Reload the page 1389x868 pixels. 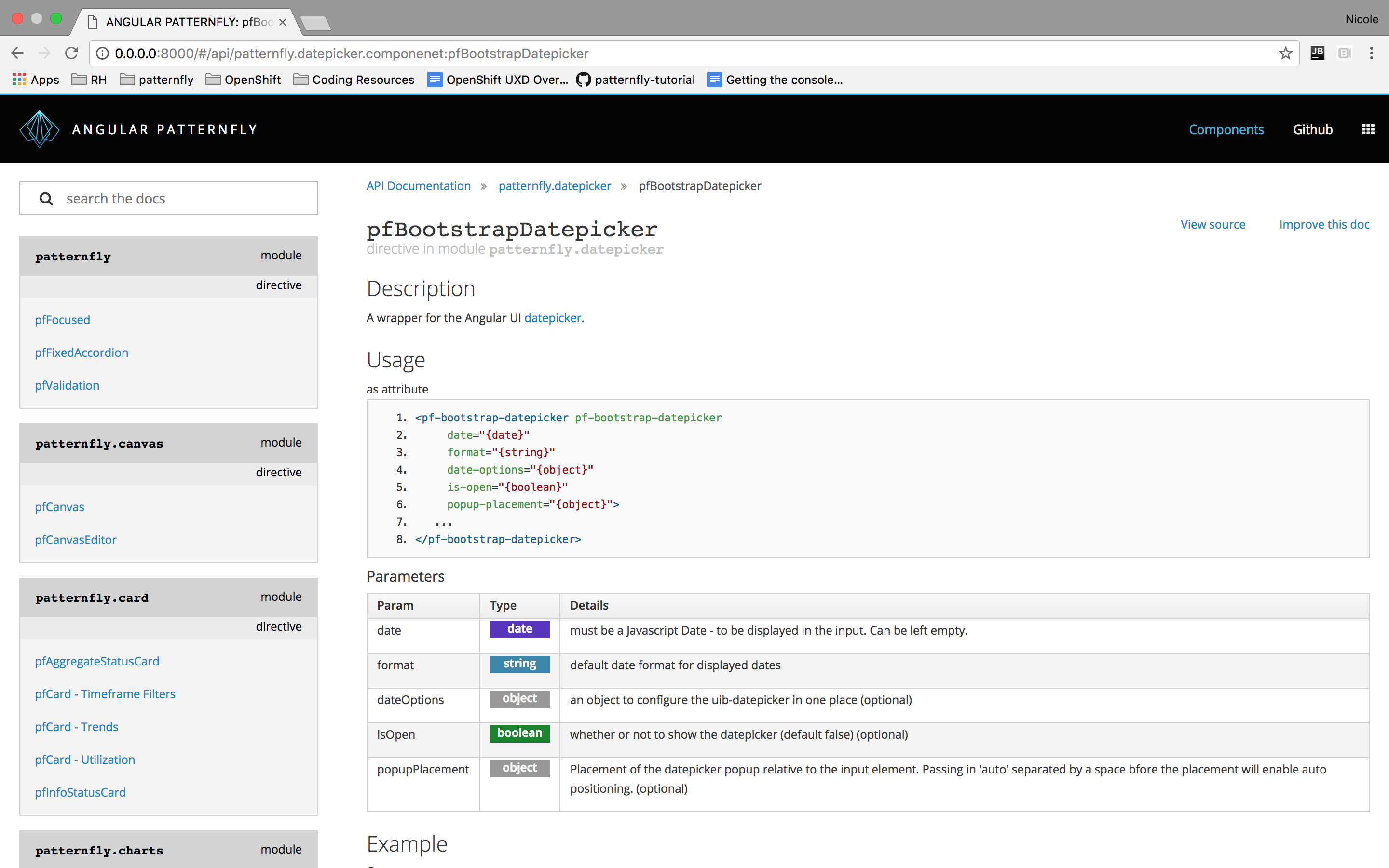pyautogui.click(x=72, y=54)
